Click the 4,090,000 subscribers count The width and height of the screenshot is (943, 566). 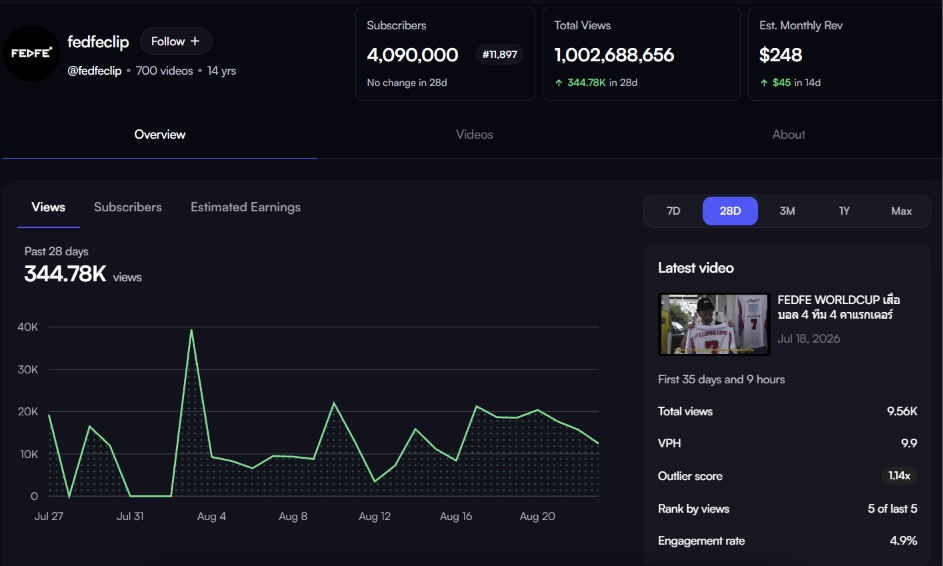(413, 55)
